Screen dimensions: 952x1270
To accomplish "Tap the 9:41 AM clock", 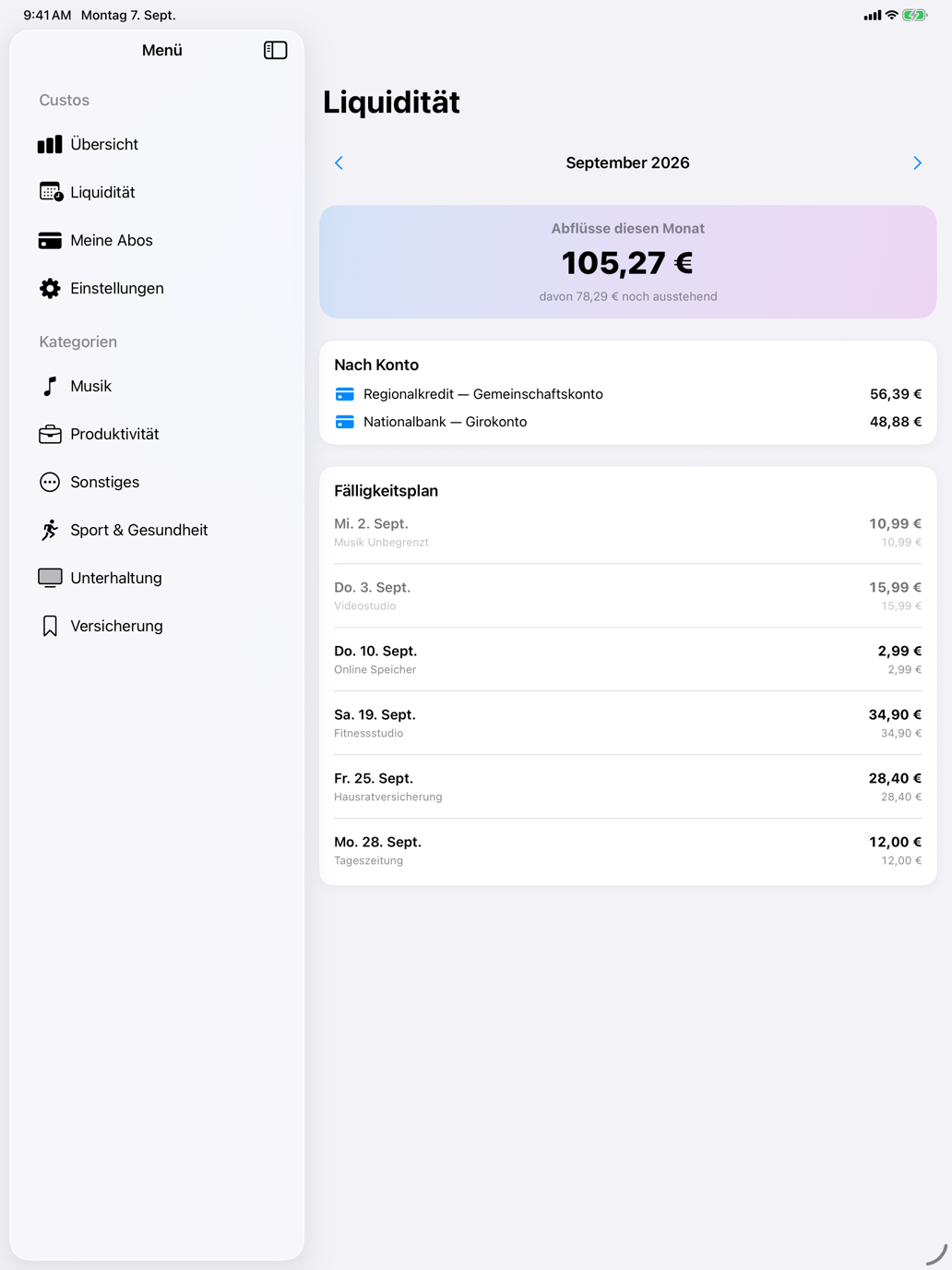I will click(48, 15).
